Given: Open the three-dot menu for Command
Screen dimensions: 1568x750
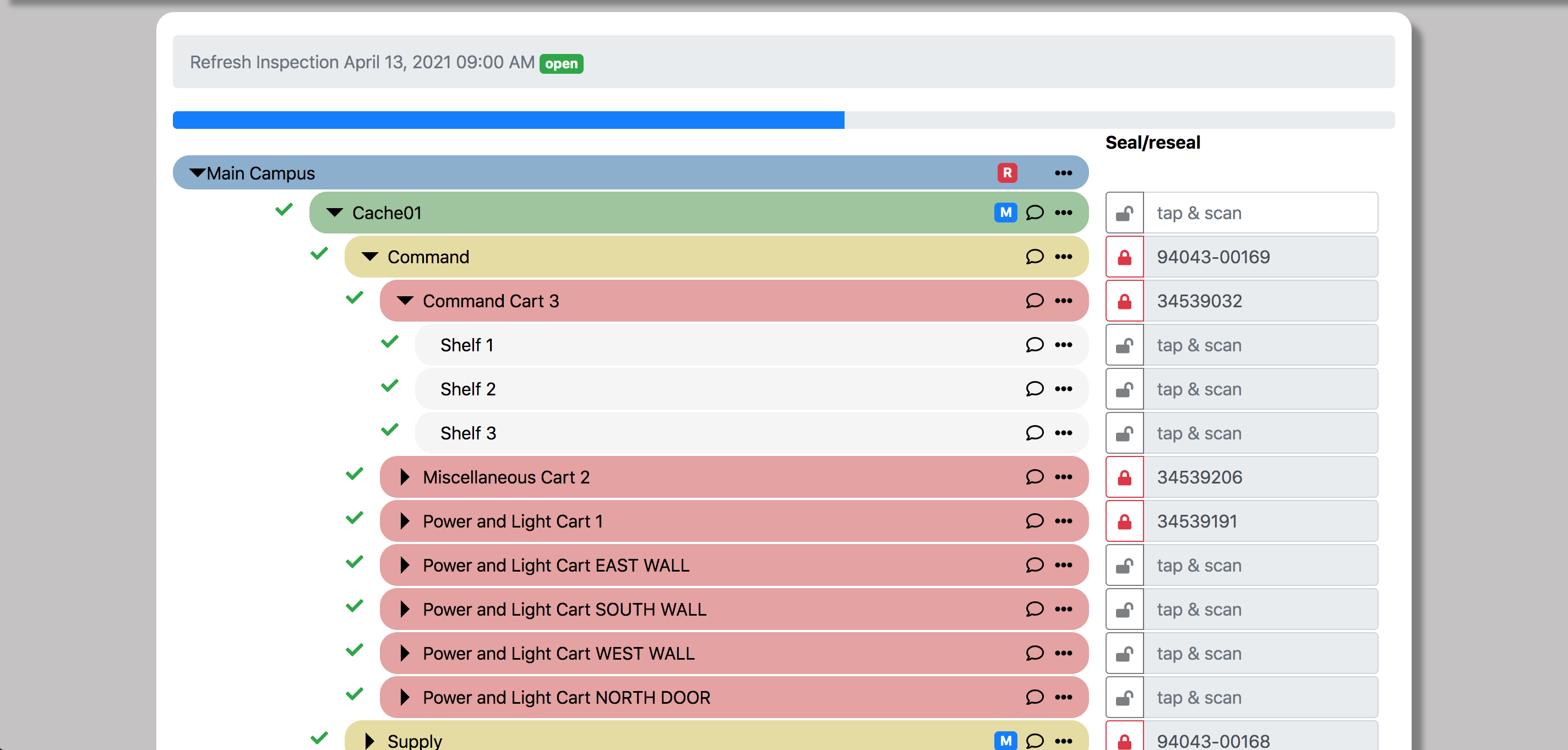Looking at the screenshot, I should click(1063, 256).
